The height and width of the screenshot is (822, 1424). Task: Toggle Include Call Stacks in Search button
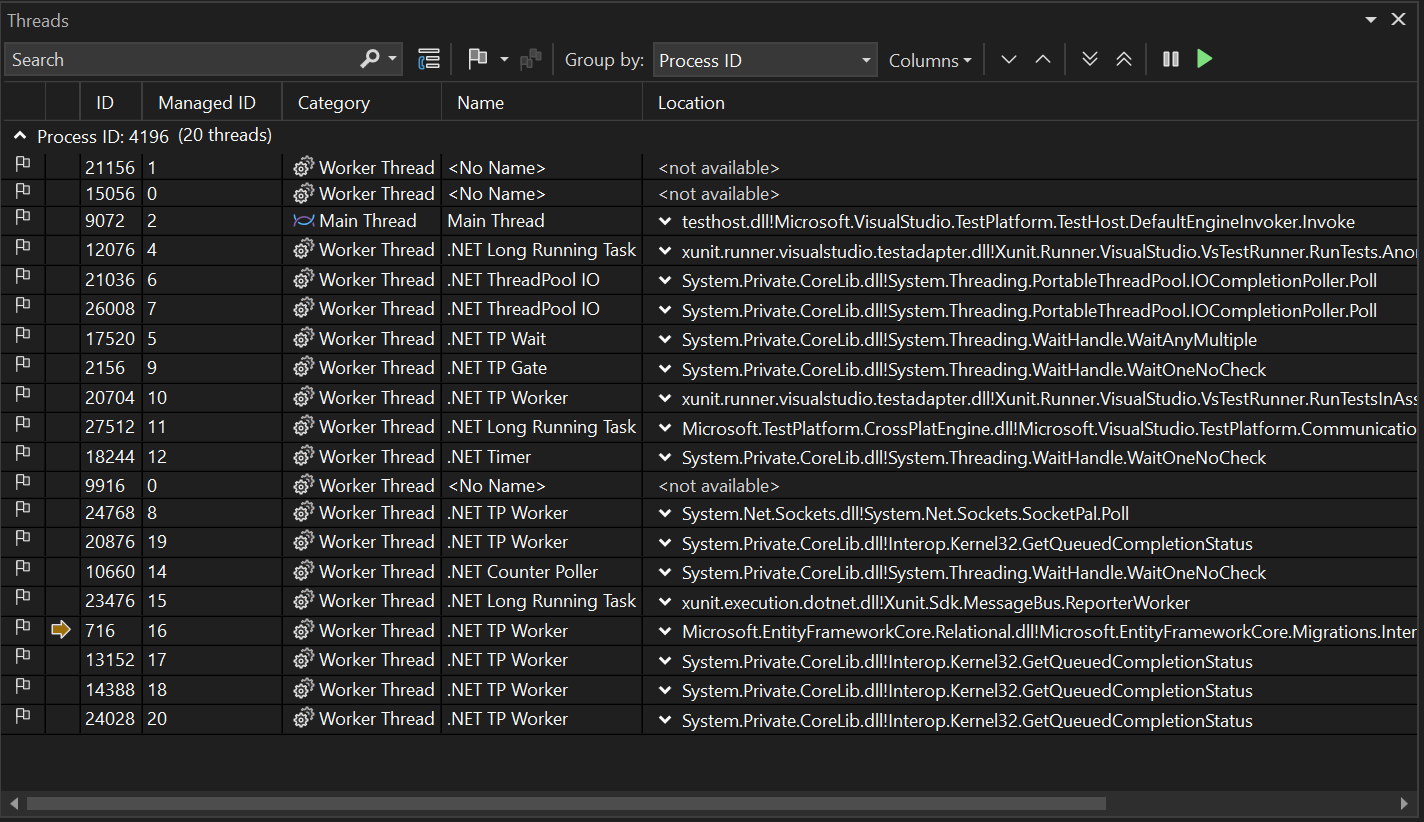[429, 60]
